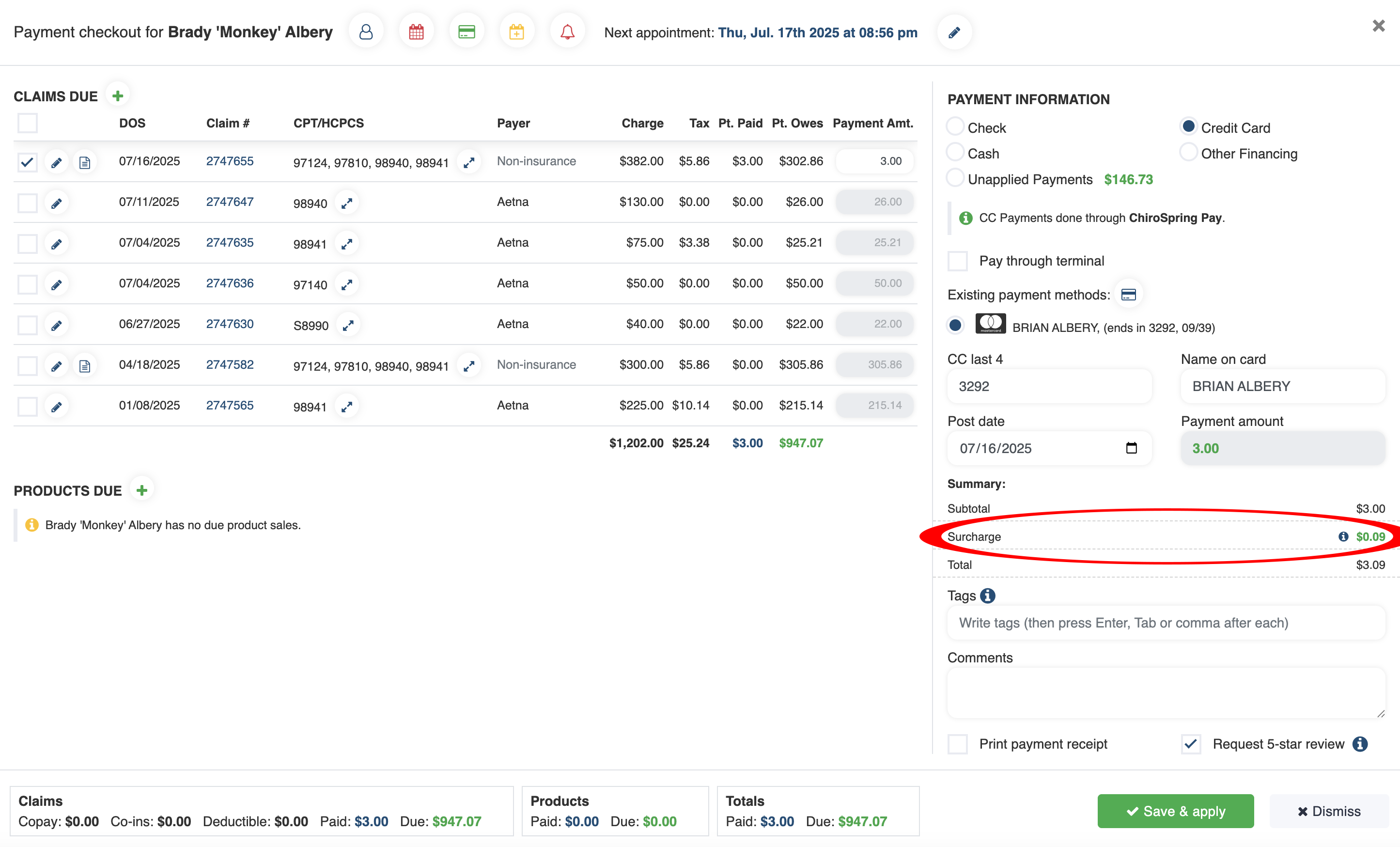Image resolution: width=1400 pixels, height=847 pixels.
Task: Select Unapplied Payments radio option
Action: [955, 178]
